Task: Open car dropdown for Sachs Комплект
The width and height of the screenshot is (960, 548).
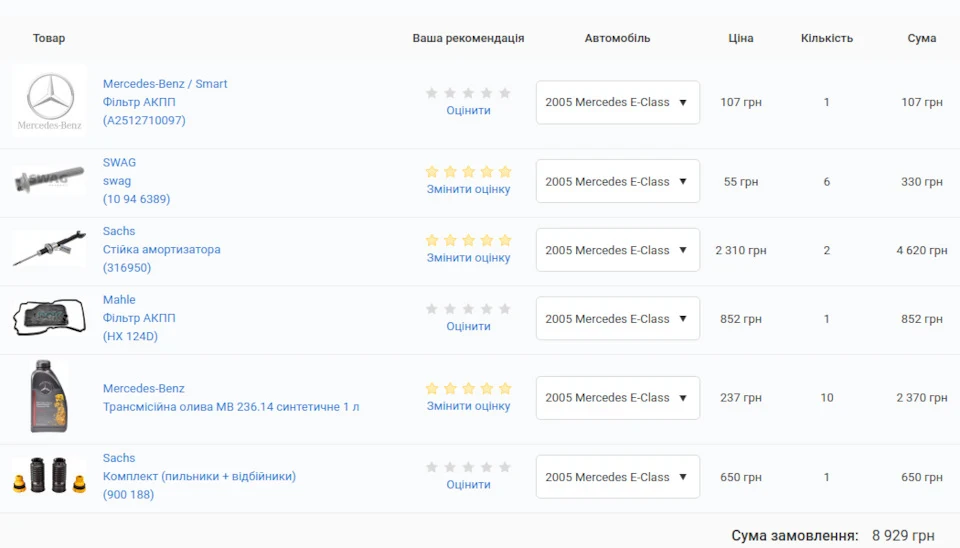Action: [x=618, y=476]
